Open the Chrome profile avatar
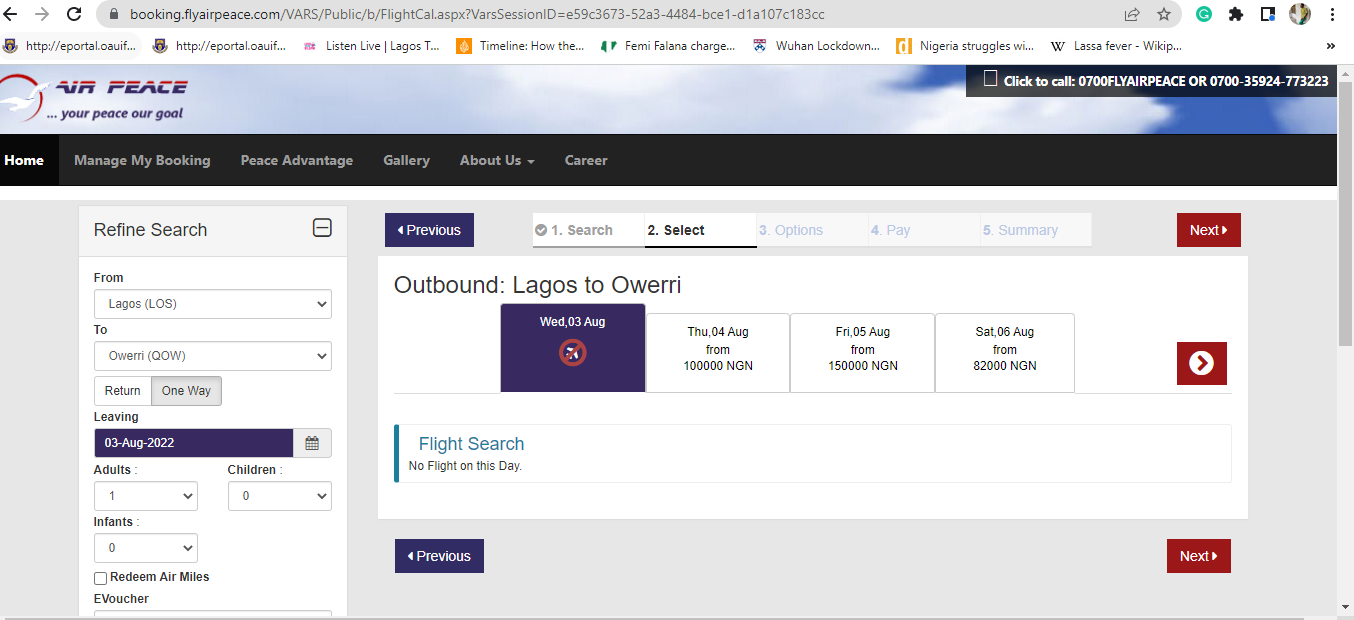This screenshot has width=1354, height=620. (x=1300, y=14)
